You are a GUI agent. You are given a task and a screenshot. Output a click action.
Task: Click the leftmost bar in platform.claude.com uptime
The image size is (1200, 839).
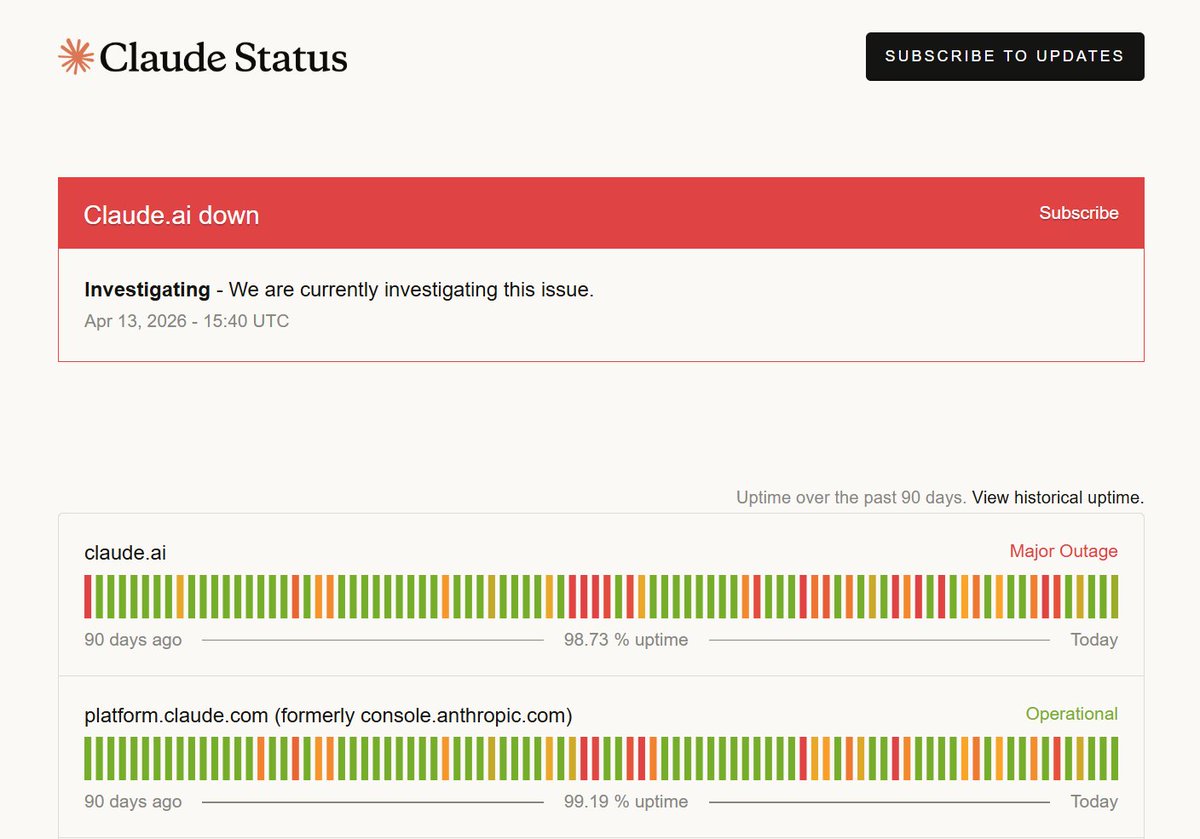[x=88, y=759]
